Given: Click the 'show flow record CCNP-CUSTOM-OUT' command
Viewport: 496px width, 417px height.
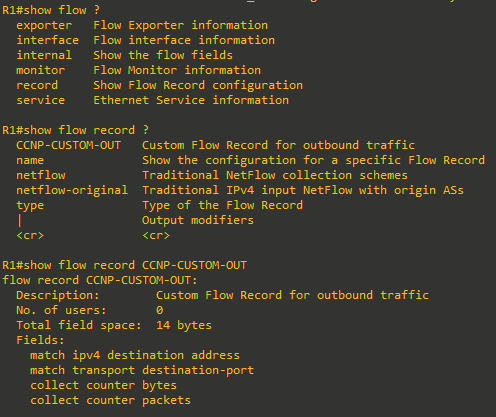Looking at the screenshot, I should pyautogui.click(x=125, y=265).
